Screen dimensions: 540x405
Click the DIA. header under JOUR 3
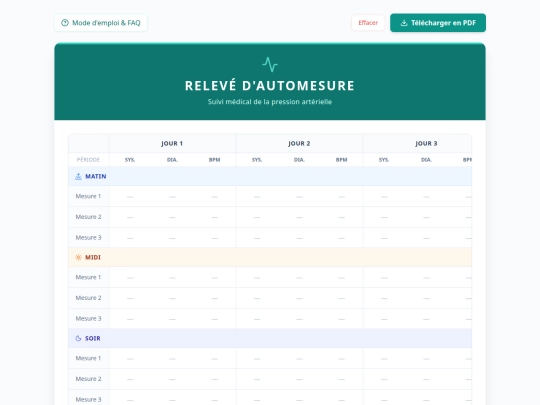click(x=426, y=160)
